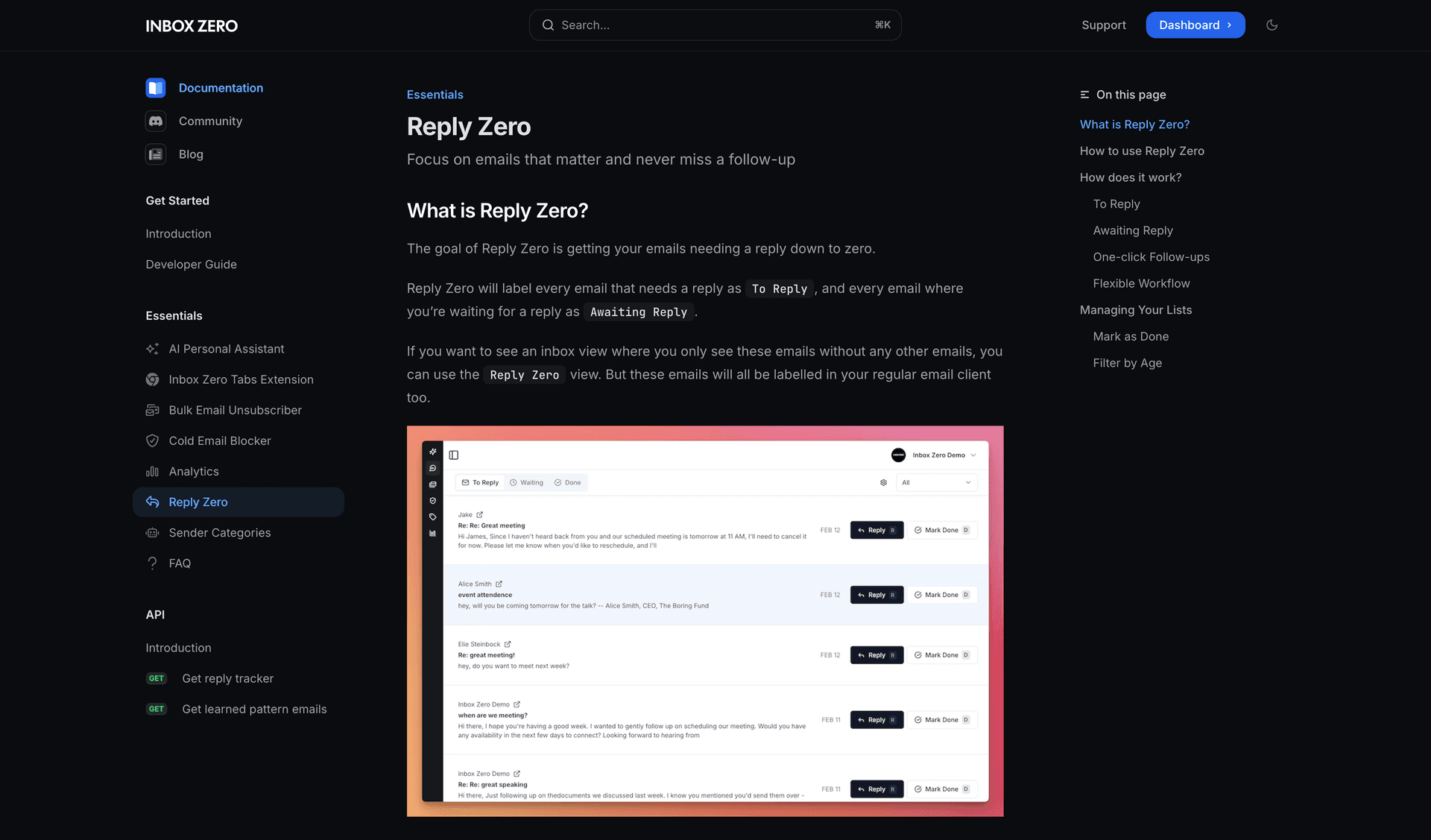Image resolution: width=1431 pixels, height=840 pixels.
Task: Click AI Personal Assistant sparkle icon
Action: 153,349
